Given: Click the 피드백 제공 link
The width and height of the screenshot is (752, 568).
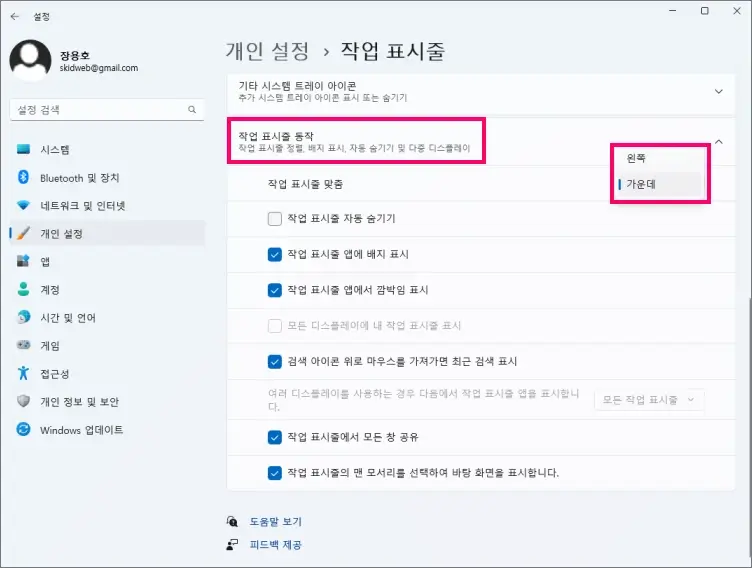Looking at the screenshot, I should click(274, 545).
